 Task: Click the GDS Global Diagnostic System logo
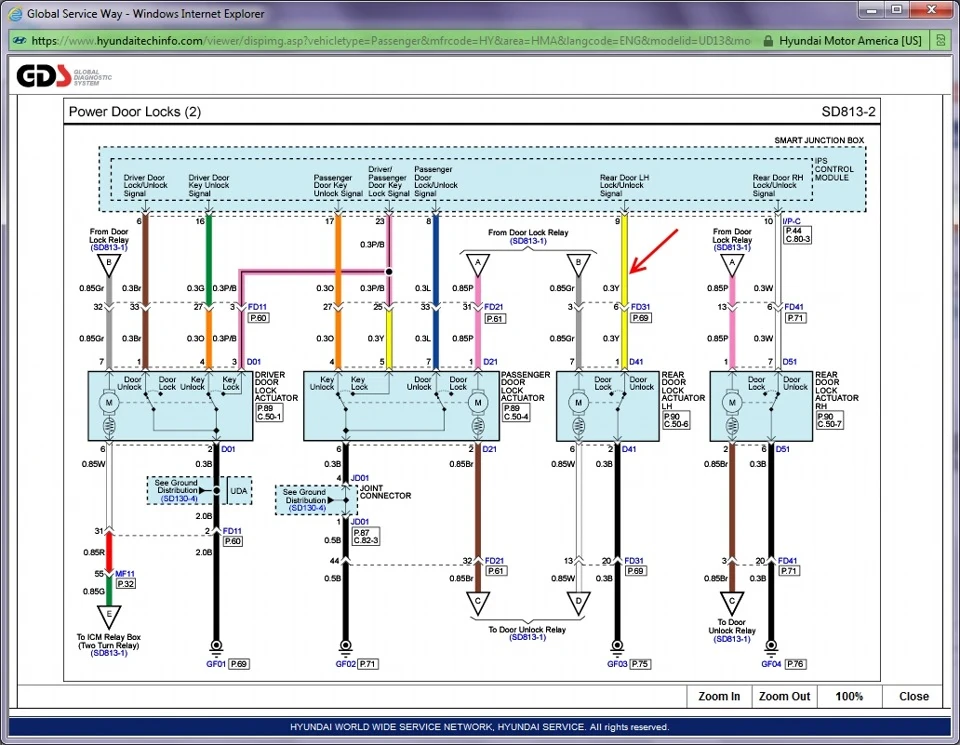coord(64,77)
